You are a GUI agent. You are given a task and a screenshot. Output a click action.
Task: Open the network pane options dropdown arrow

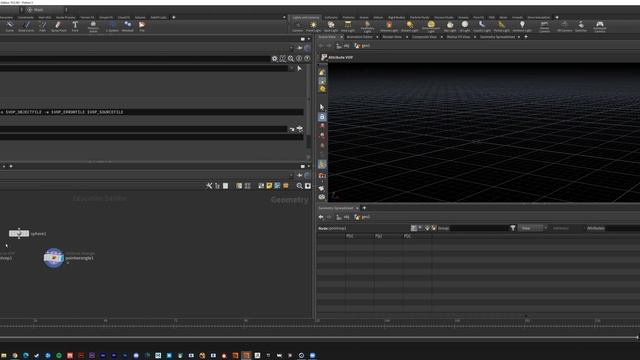pyautogui.click(x=309, y=166)
